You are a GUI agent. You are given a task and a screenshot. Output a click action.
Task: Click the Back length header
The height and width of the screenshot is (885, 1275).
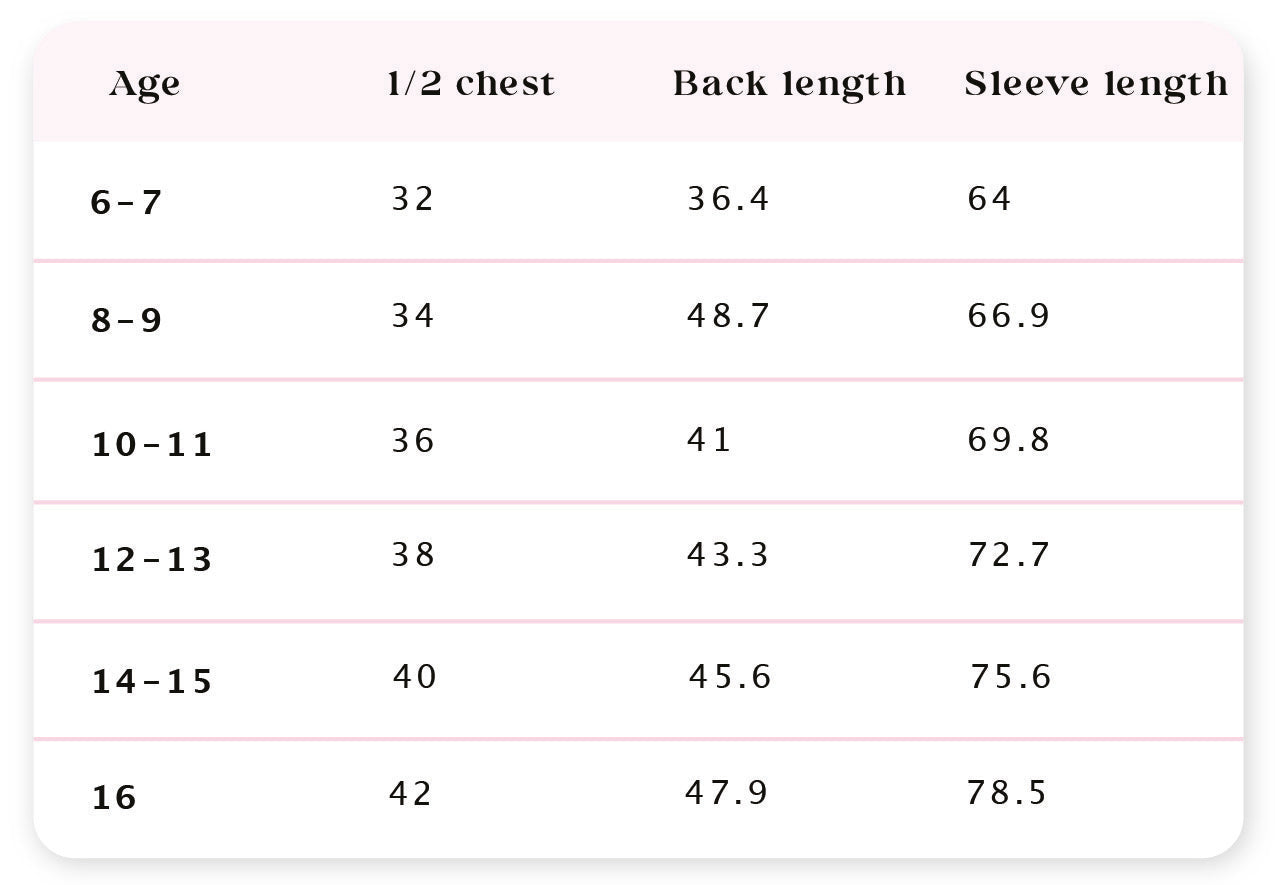(x=789, y=84)
